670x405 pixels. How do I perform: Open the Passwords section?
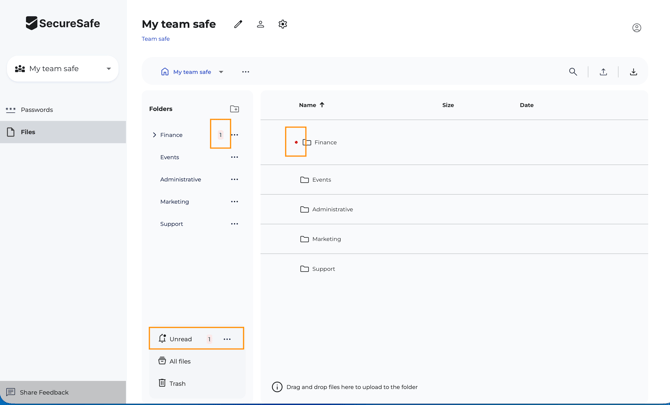[x=37, y=110]
